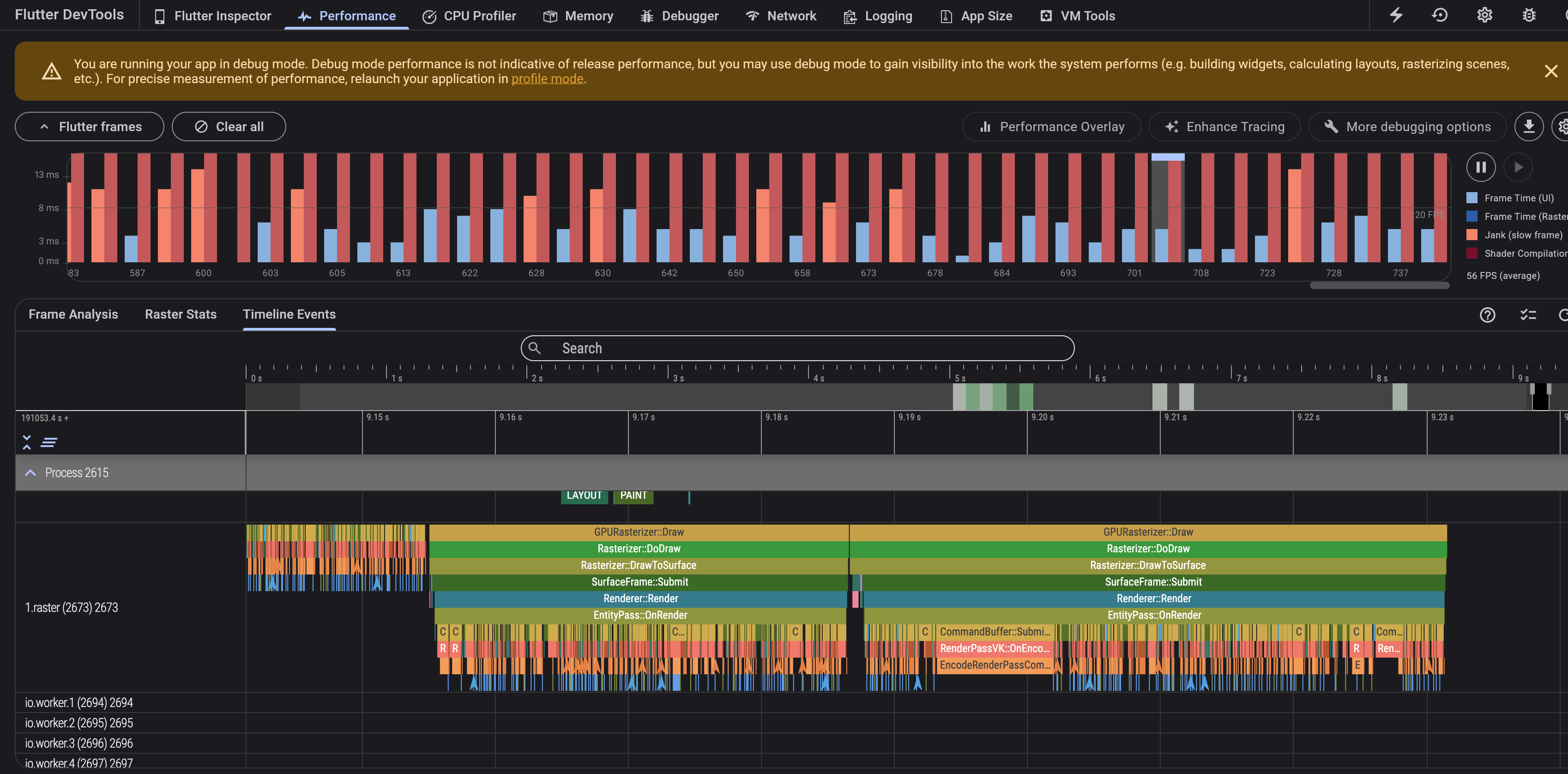
Task: Click the hot restart icon
Action: pos(1440,15)
